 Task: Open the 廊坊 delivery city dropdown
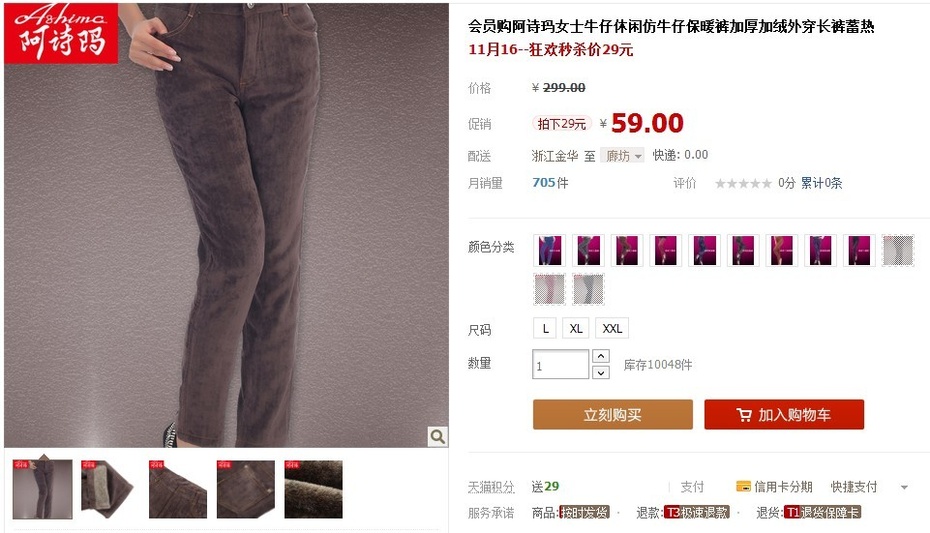click(x=622, y=156)
